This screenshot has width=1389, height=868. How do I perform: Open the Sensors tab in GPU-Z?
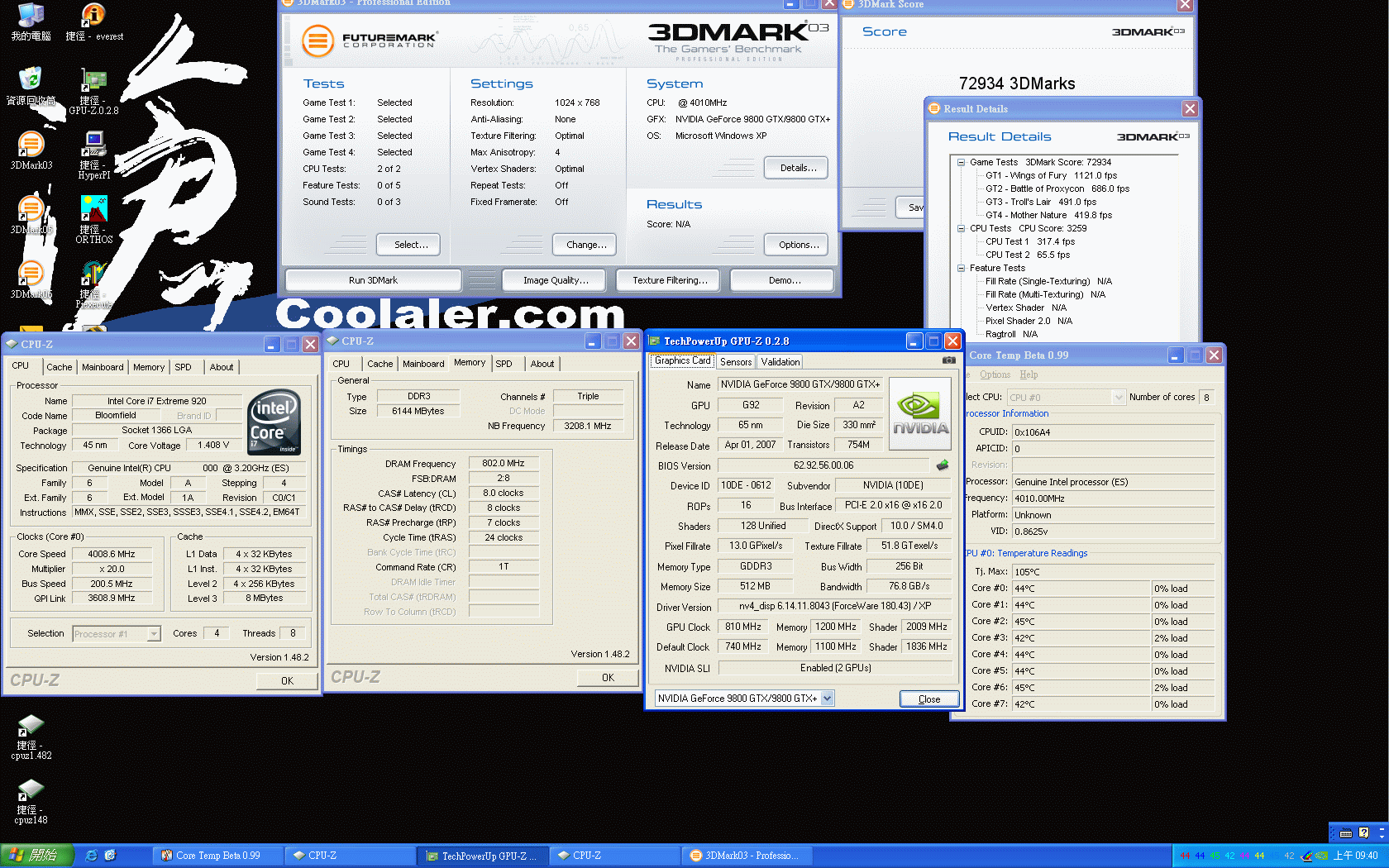[x=735, y=362]
